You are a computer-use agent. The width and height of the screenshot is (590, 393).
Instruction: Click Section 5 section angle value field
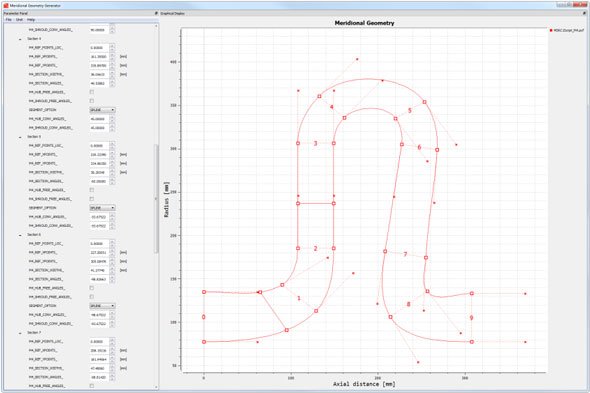[x=99, y=181]
